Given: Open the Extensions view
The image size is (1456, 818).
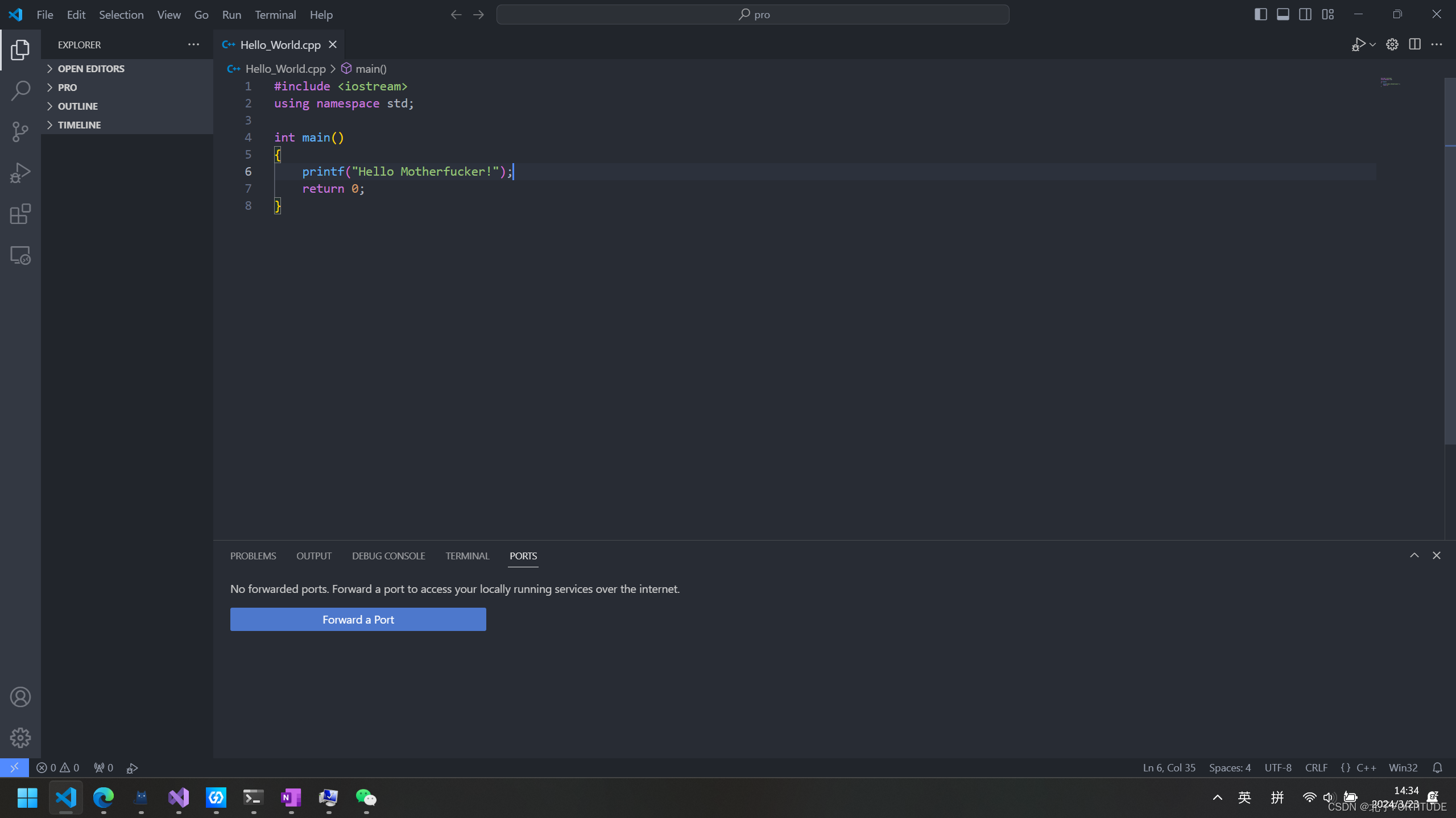Looking at the screenshot, I should click(x=20, y=214).
